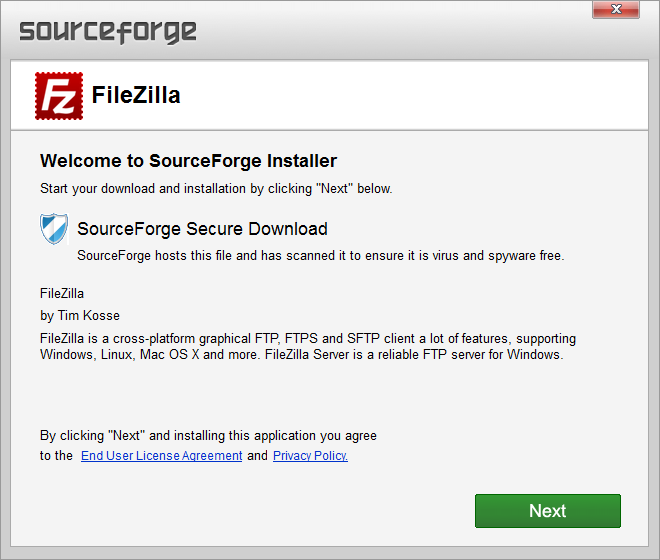Click the blue shield secure download icon

(54, 229)
